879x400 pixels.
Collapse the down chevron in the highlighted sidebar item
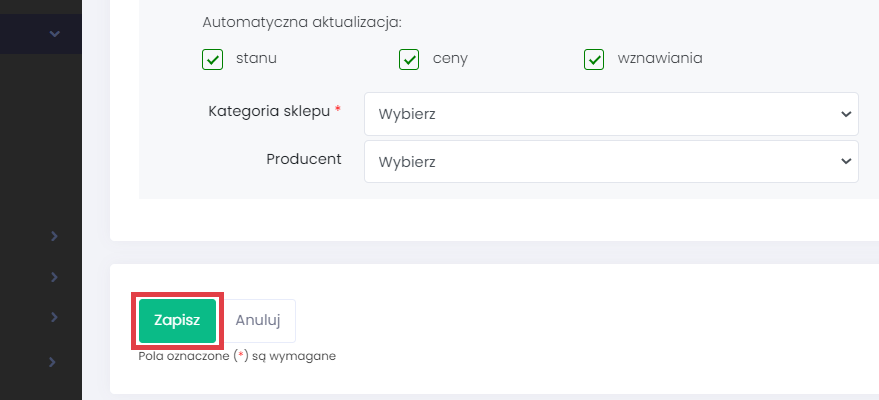point(55,34)
